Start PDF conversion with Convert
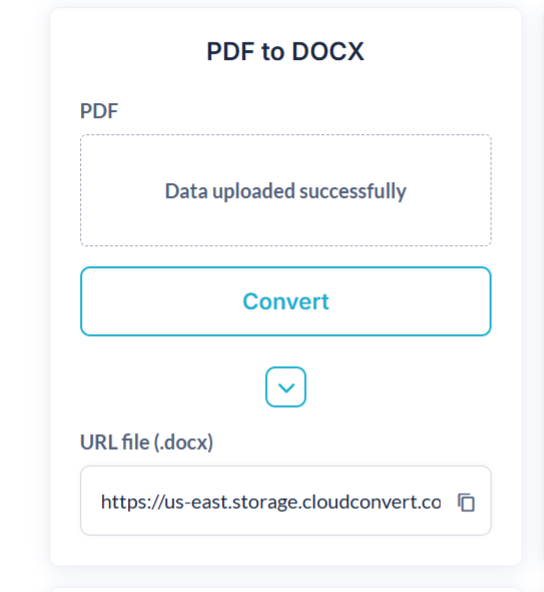The width and height of the screenshot is (544, 592). (286, 301)
